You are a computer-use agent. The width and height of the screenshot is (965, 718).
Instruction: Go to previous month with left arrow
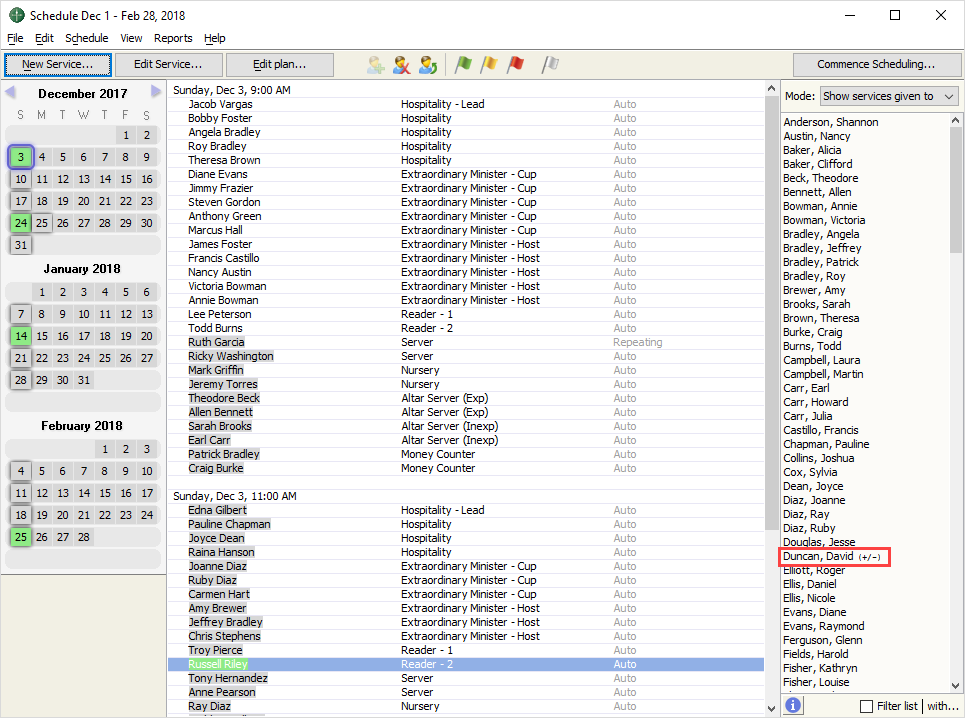[x=10, y=92]
